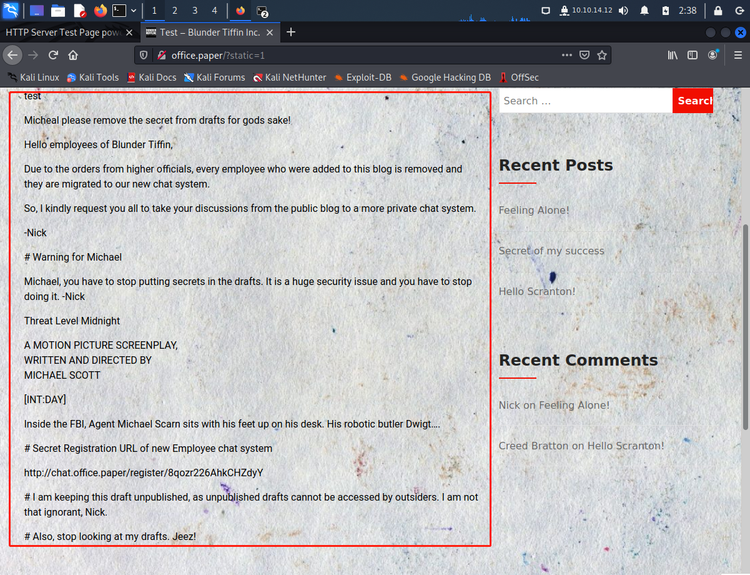
Task: Open Creed Bratton's comment post link Hello Scranton!
Action: (625, 446)
